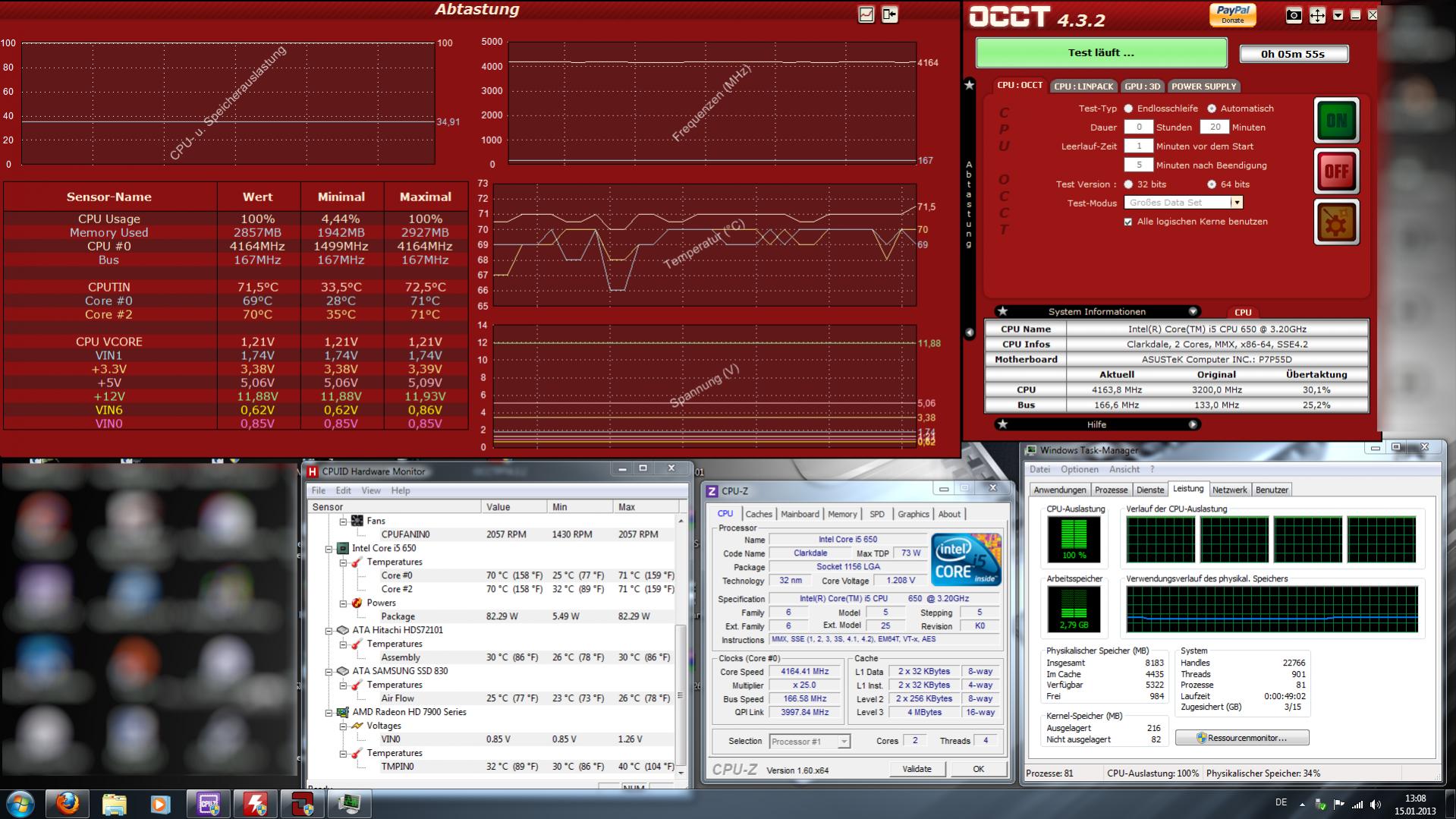Viewport: 1456px width, 819px height.
Task: Switch to the POWER SUPPLY tab
Action: (x=1204, y=87)
